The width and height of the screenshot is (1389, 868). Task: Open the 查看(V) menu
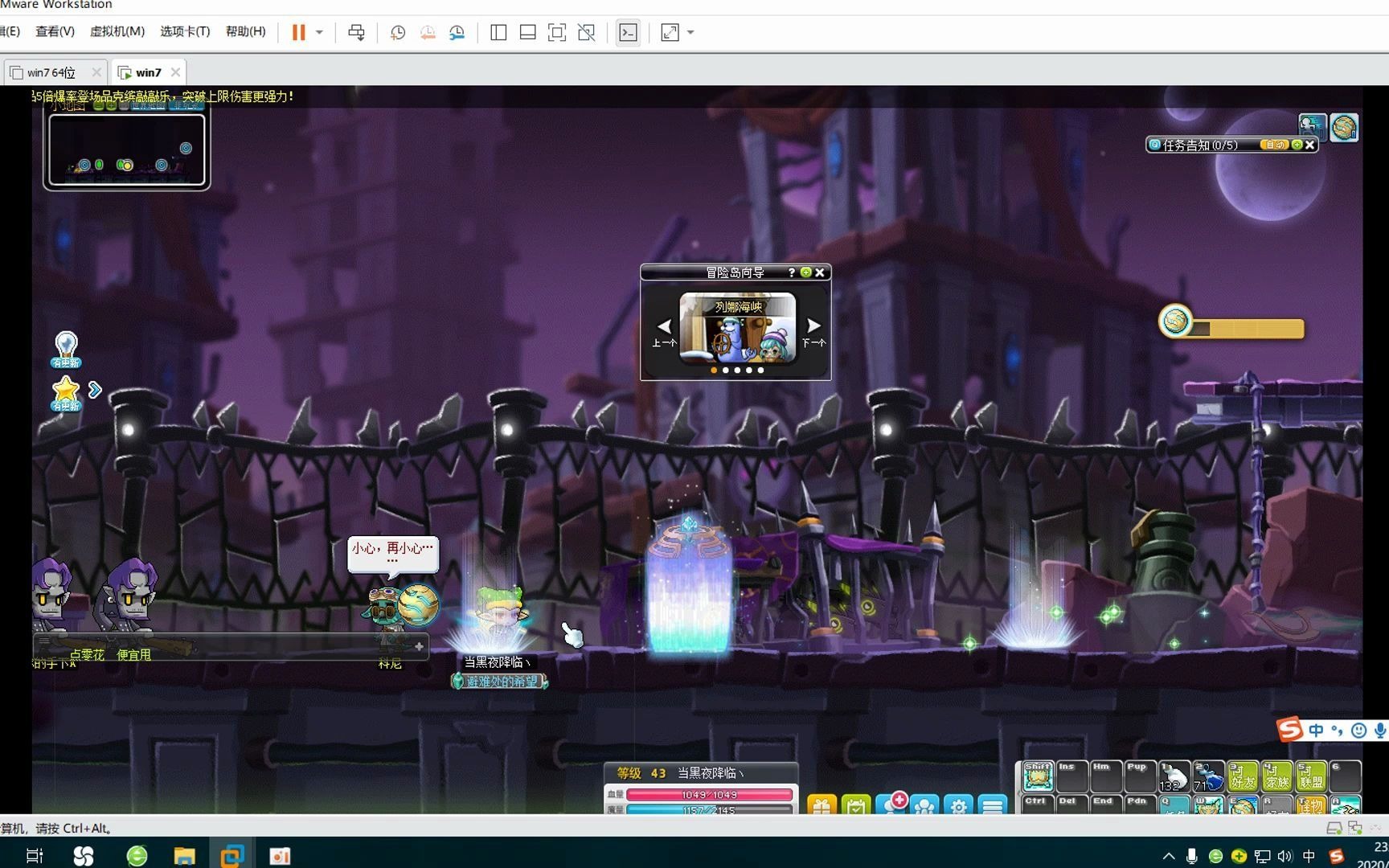click(55, 31)
